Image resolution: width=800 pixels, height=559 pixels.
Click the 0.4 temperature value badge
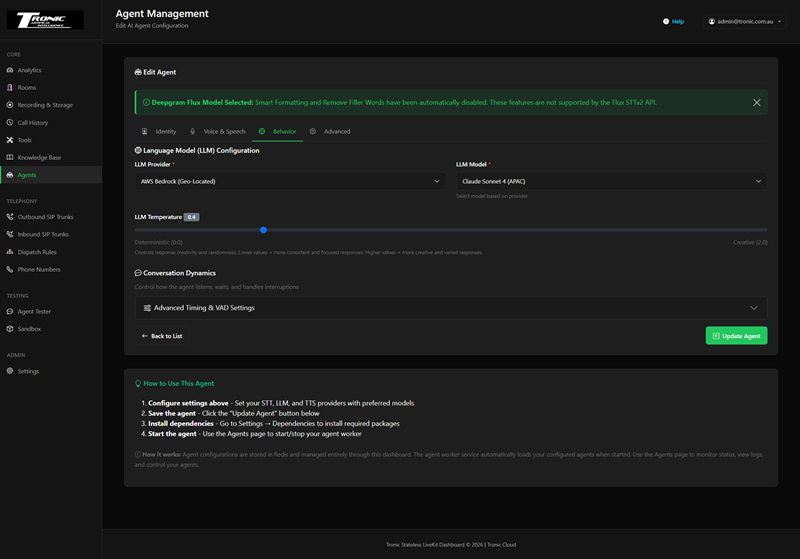[191, 217]
